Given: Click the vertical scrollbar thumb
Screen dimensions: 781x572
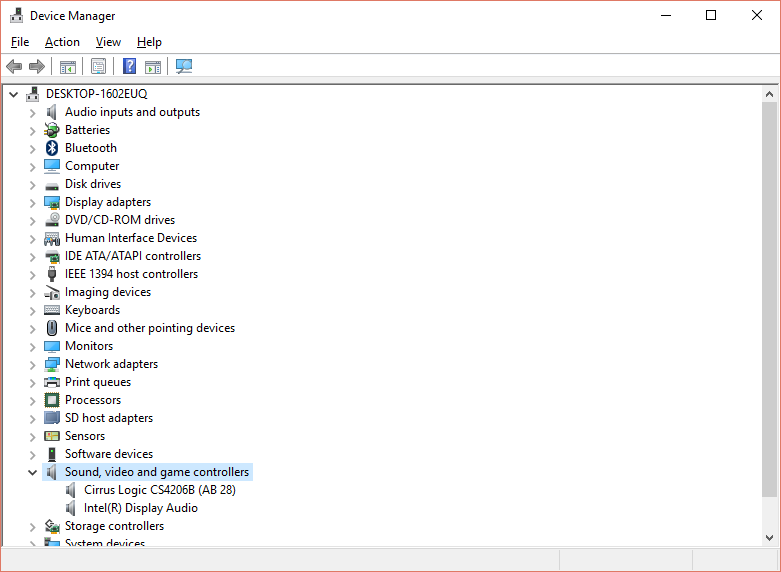Looking at the screenshot, I should (769, 299).
